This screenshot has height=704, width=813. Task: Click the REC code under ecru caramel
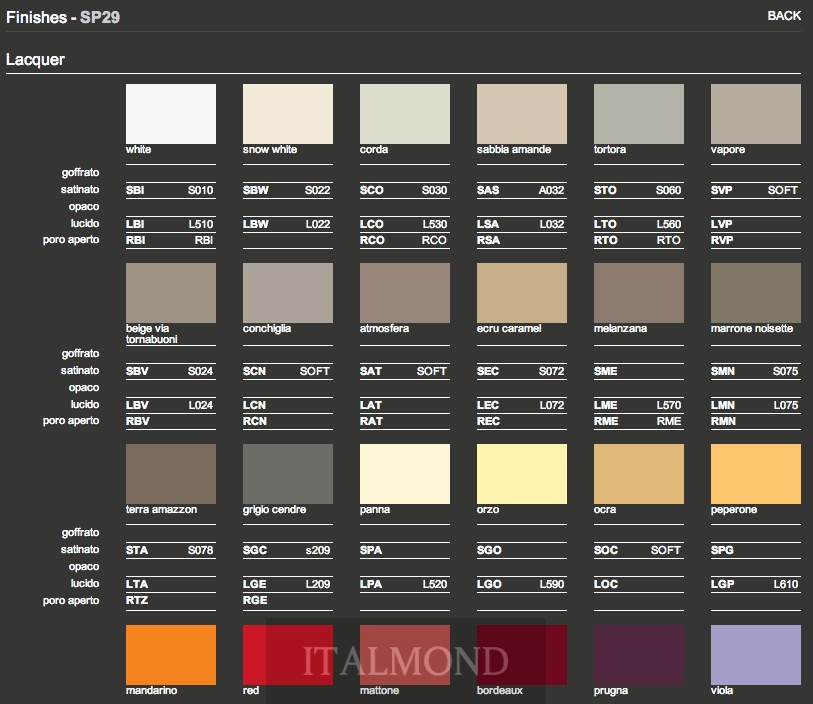(488, 421)
